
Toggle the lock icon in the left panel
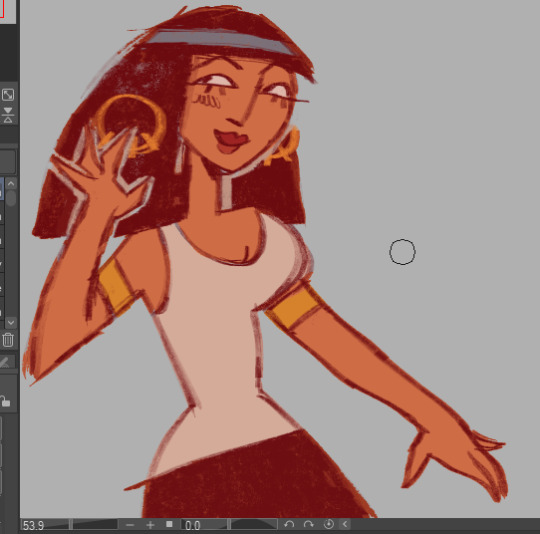(x=5, y=401)
